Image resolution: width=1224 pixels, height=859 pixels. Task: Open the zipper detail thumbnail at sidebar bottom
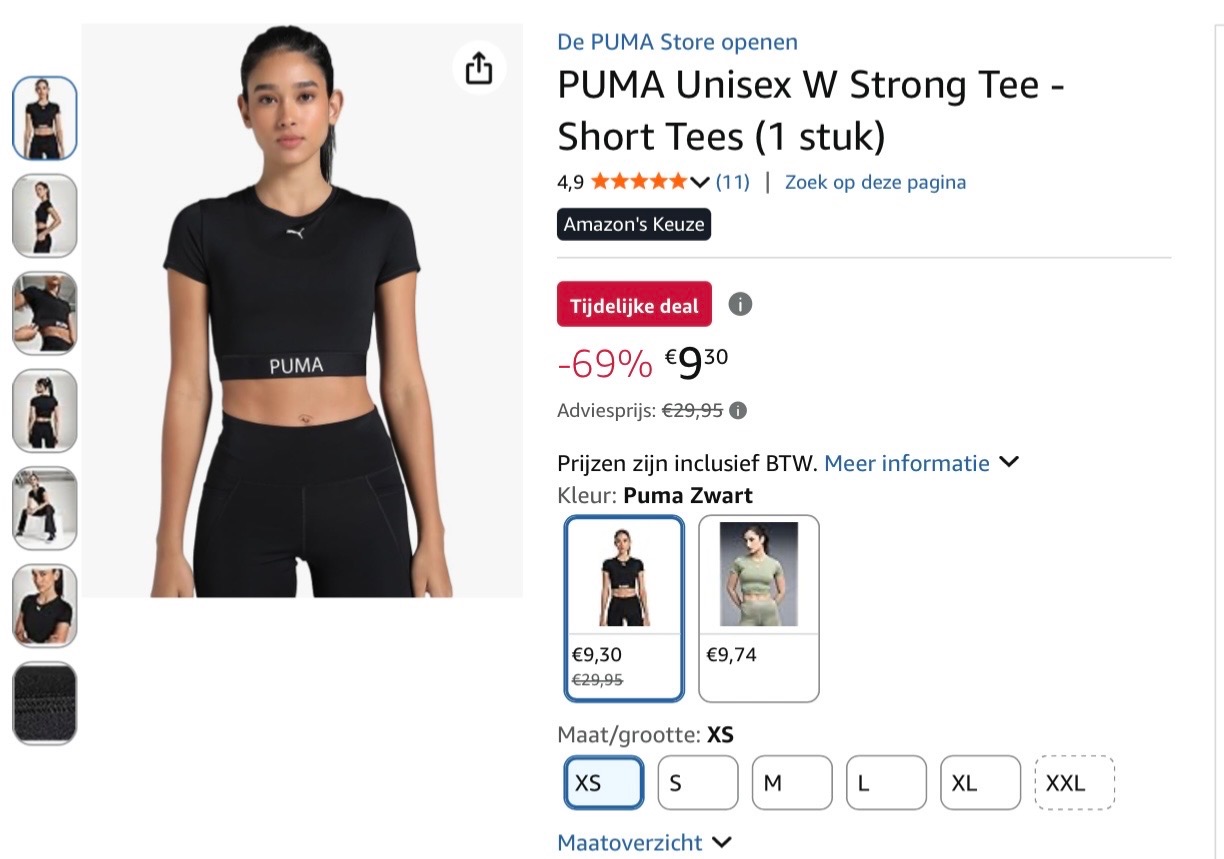pos(44,702)
